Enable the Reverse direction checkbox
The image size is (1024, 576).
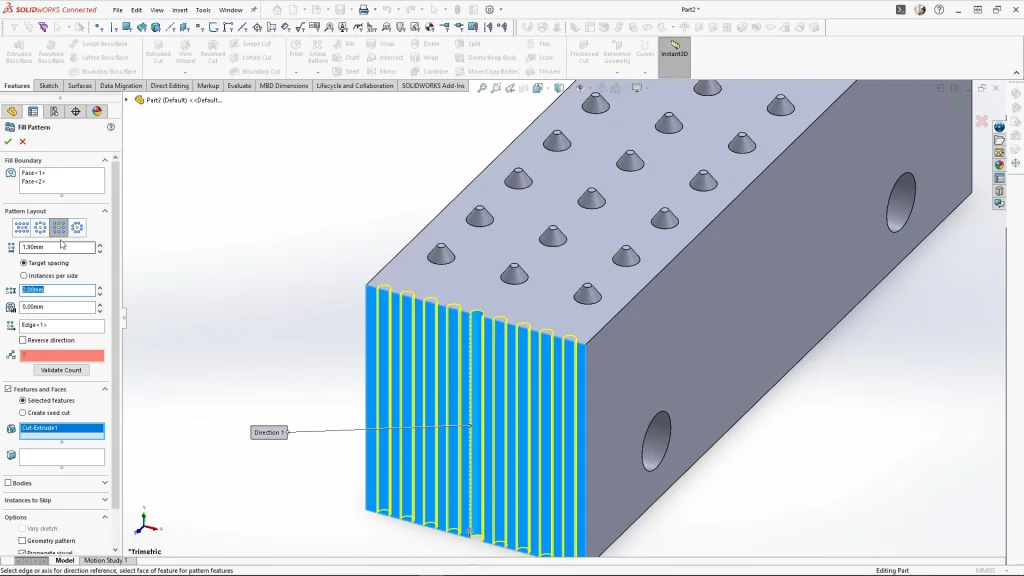[23, 340]
